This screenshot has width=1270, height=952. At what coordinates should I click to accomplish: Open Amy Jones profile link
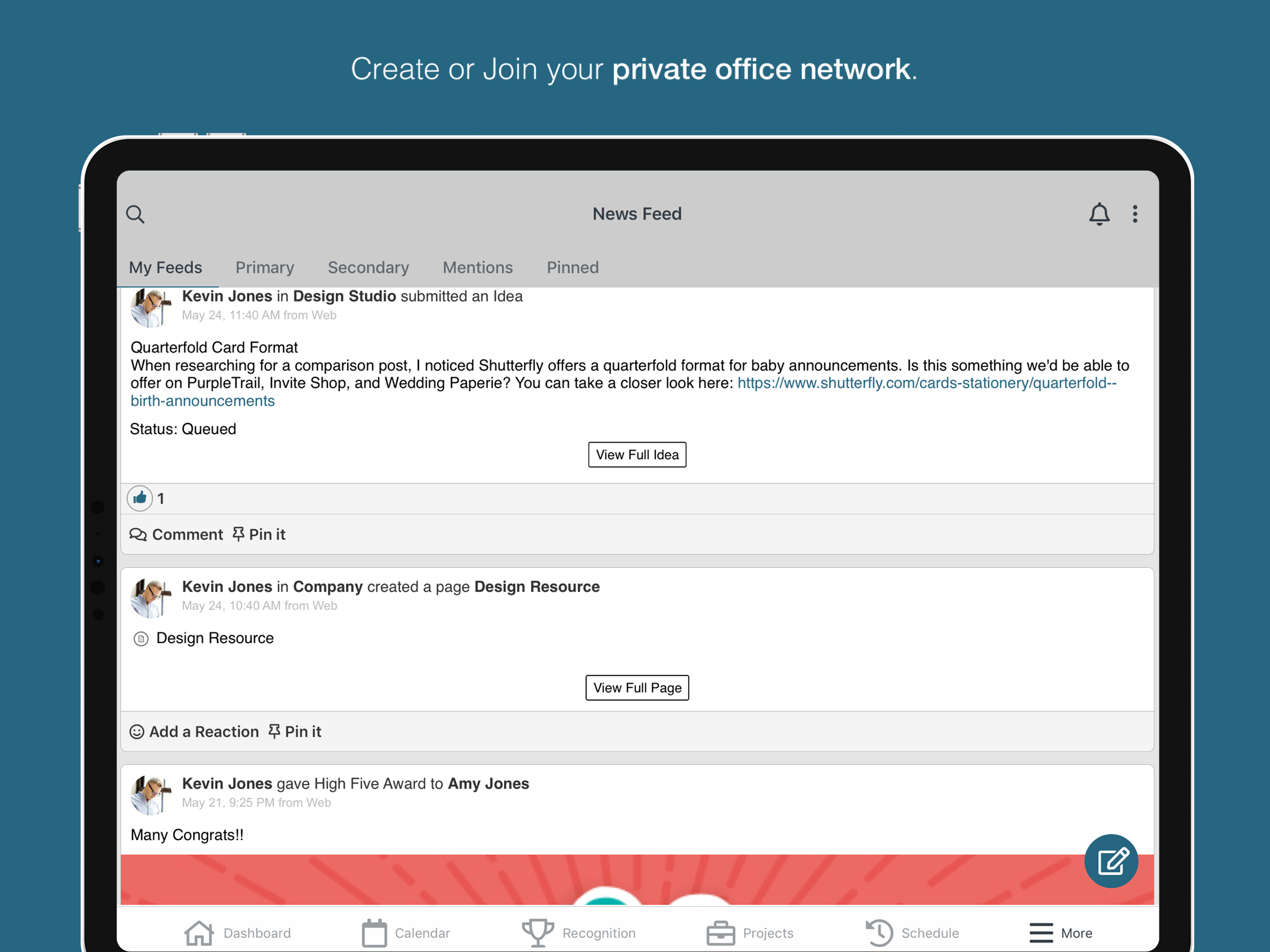(489, 784)
